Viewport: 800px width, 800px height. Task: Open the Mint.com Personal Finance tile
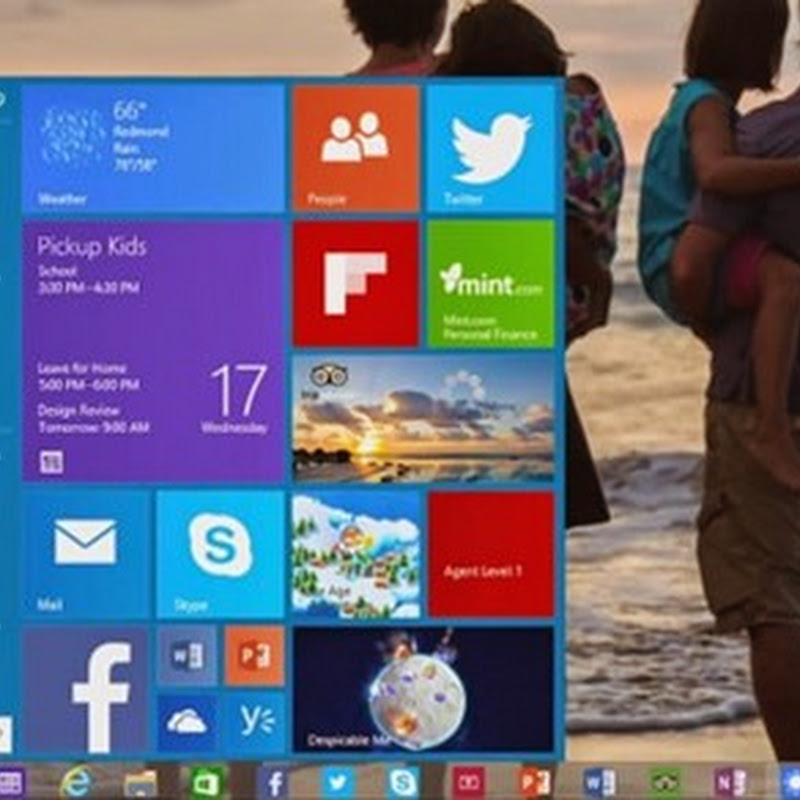pos(490,284)
